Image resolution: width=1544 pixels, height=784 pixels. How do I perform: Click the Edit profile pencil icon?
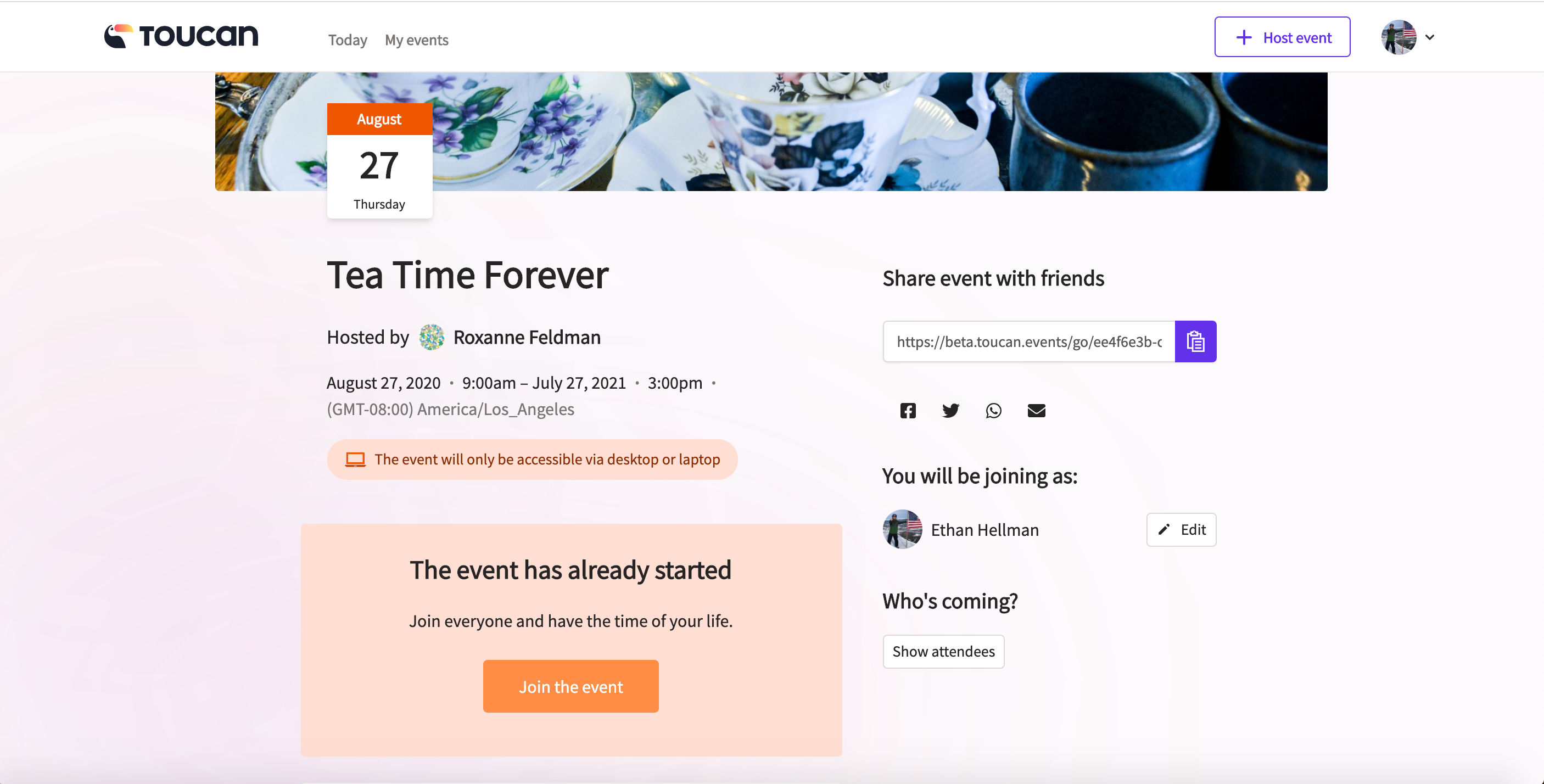[1164, 529]
